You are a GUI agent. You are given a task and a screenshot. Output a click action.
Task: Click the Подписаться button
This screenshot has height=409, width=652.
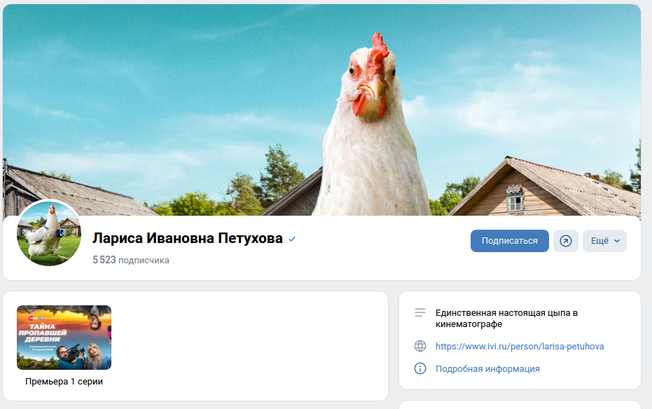point(509,241)
